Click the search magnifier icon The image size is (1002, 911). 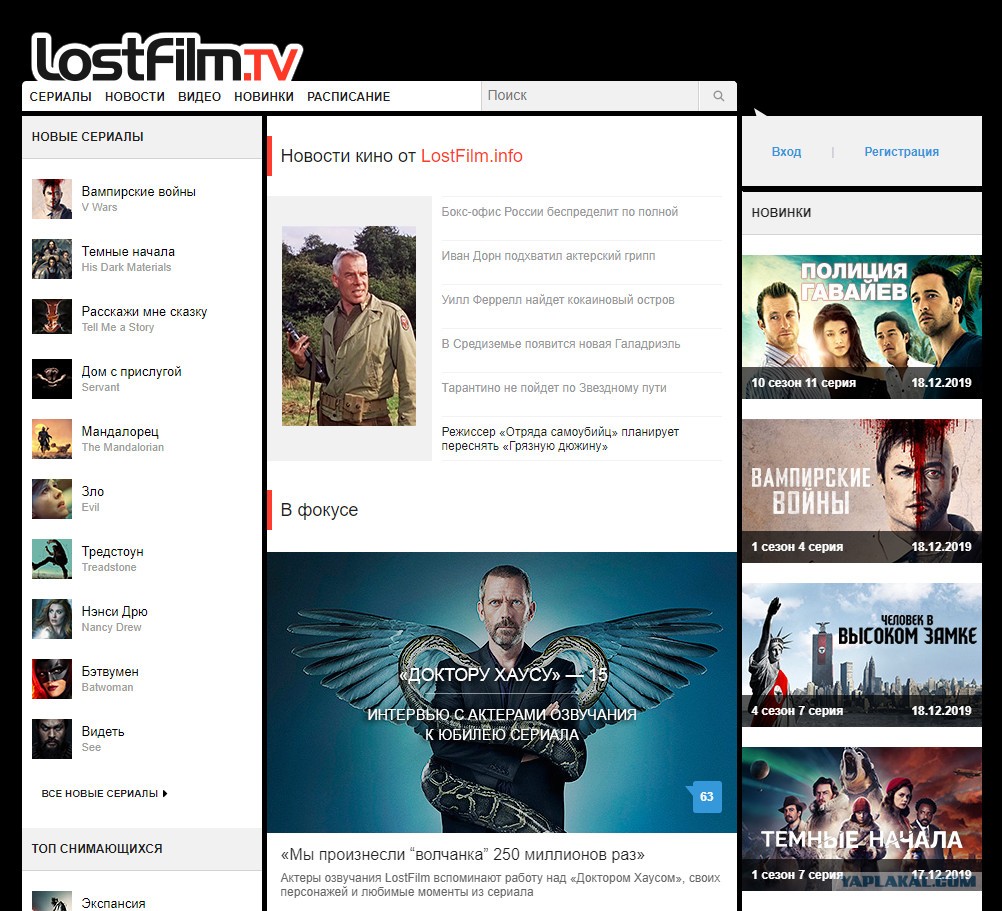tap(718, 96)
